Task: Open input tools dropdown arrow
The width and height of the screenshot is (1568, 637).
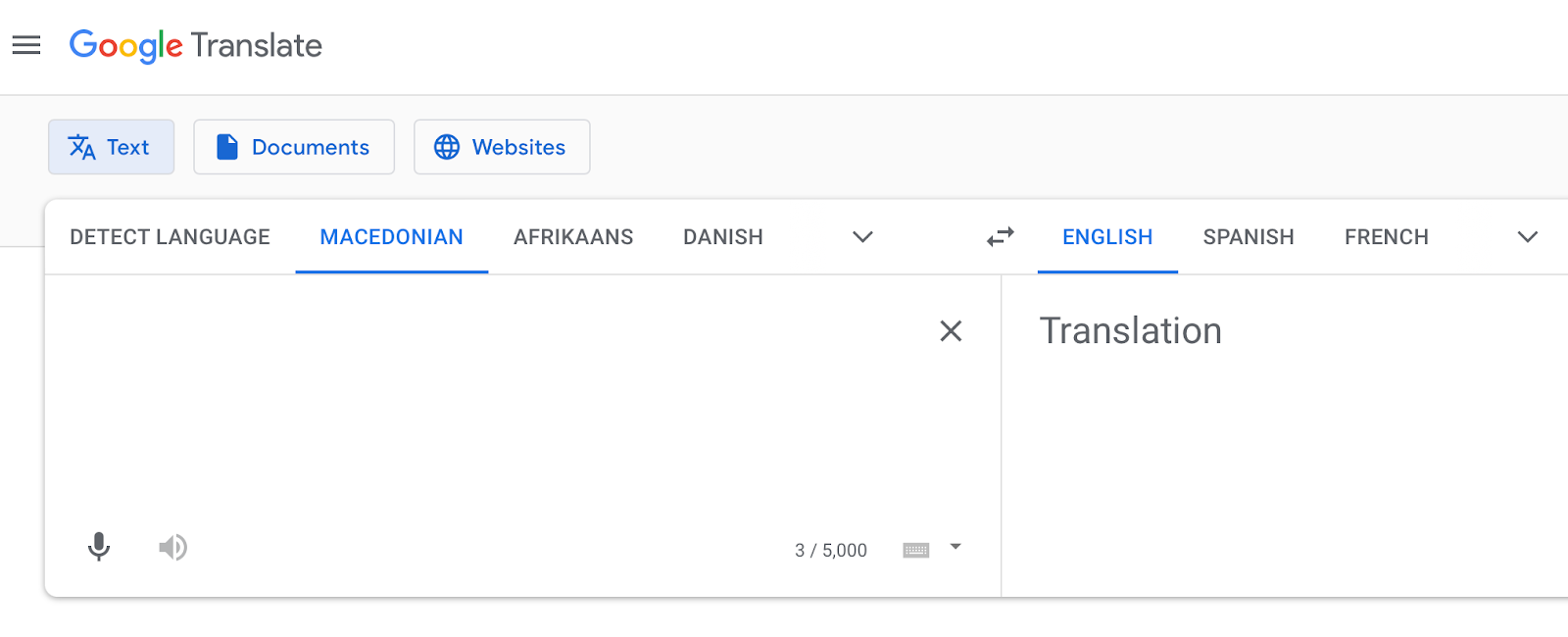Action: (x=955, y=547)
